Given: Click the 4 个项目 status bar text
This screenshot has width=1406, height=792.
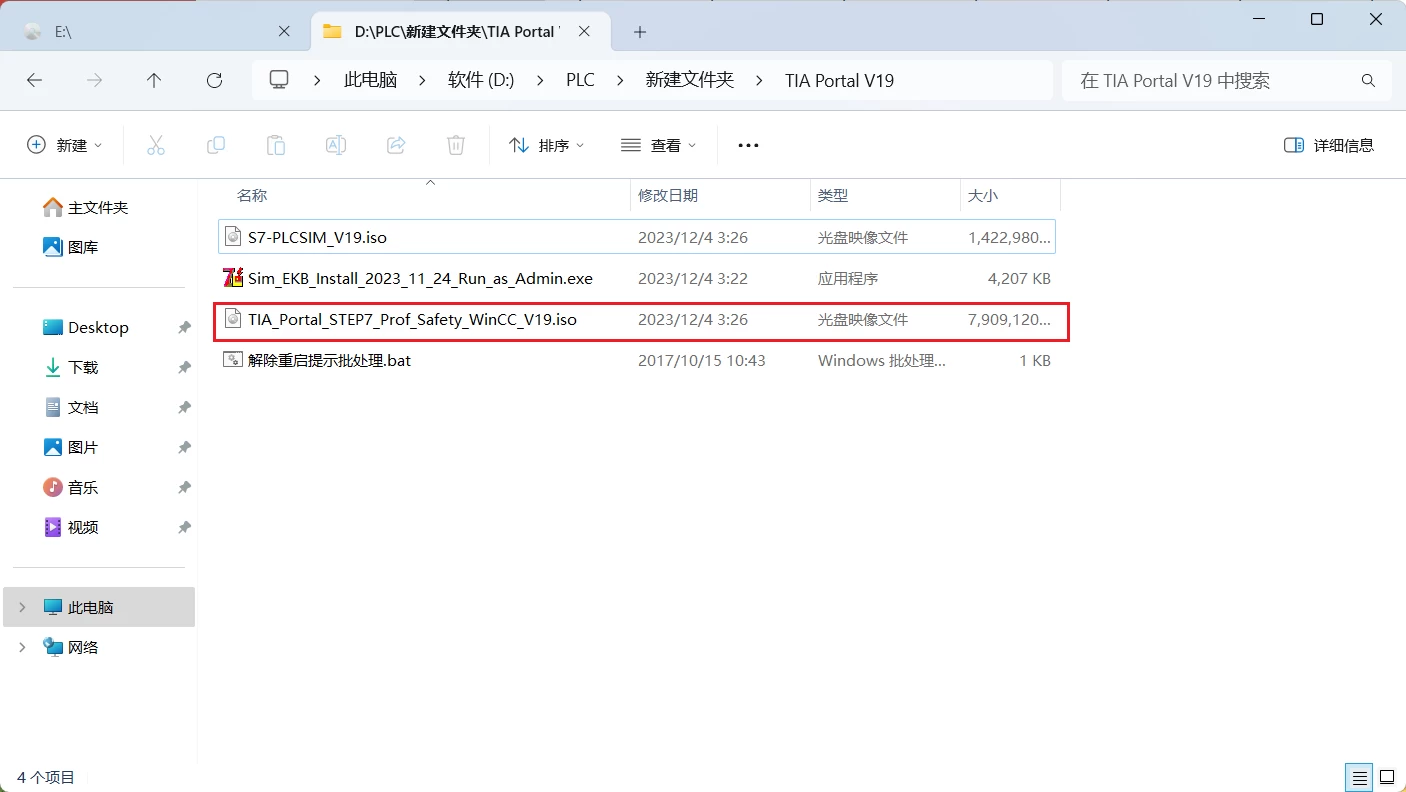Looking at the screenshot, I should (x=46, y=777).
